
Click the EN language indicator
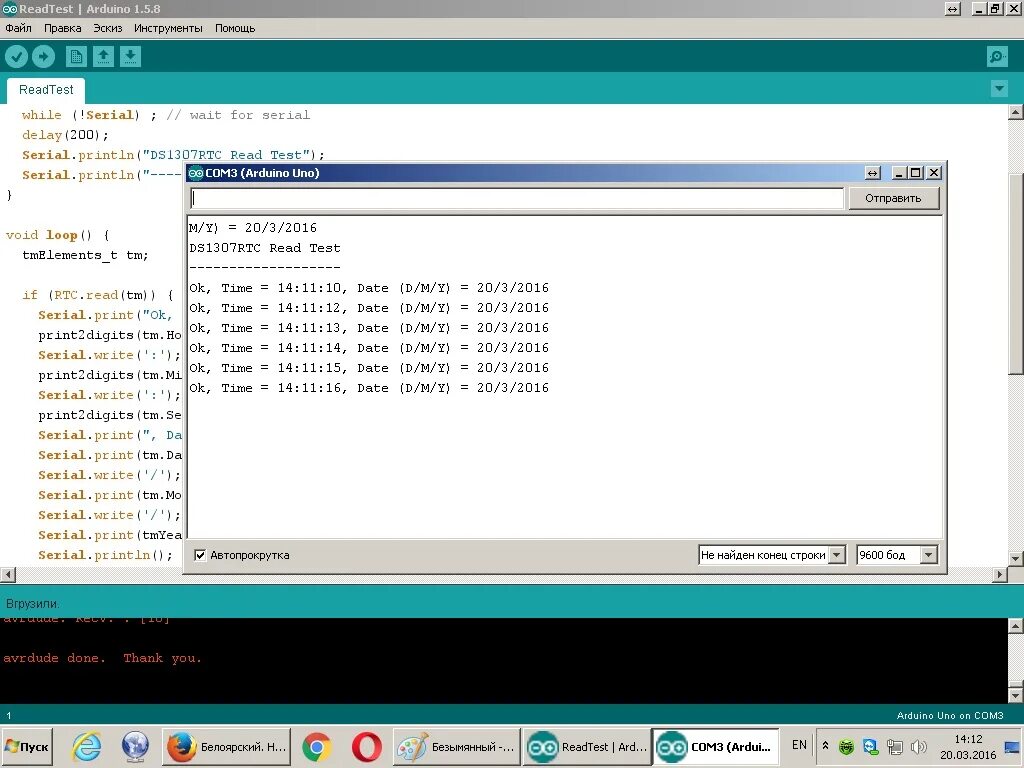tap(799, 745)
